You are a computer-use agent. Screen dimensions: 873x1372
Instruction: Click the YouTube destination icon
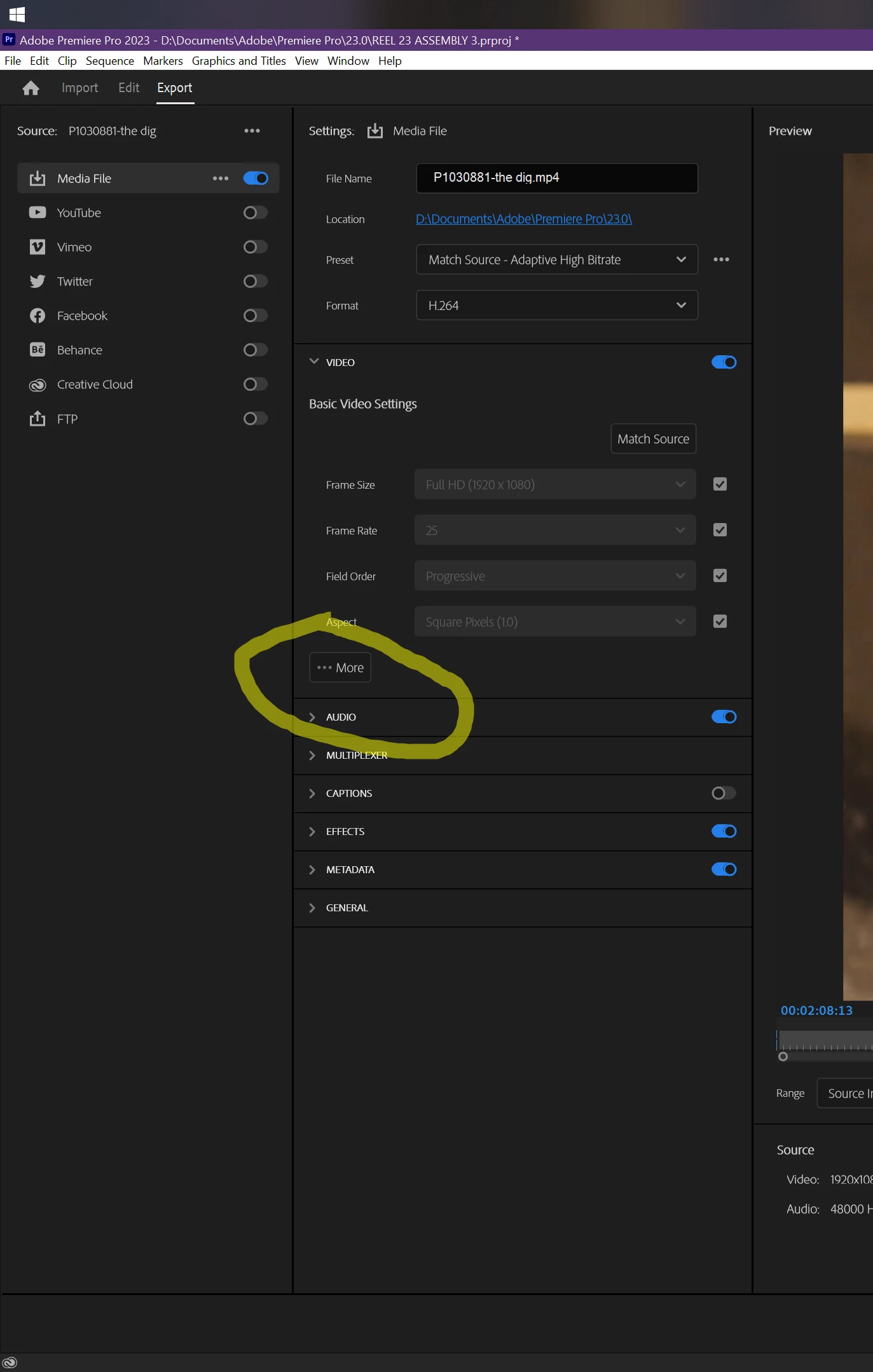point(38,213)
